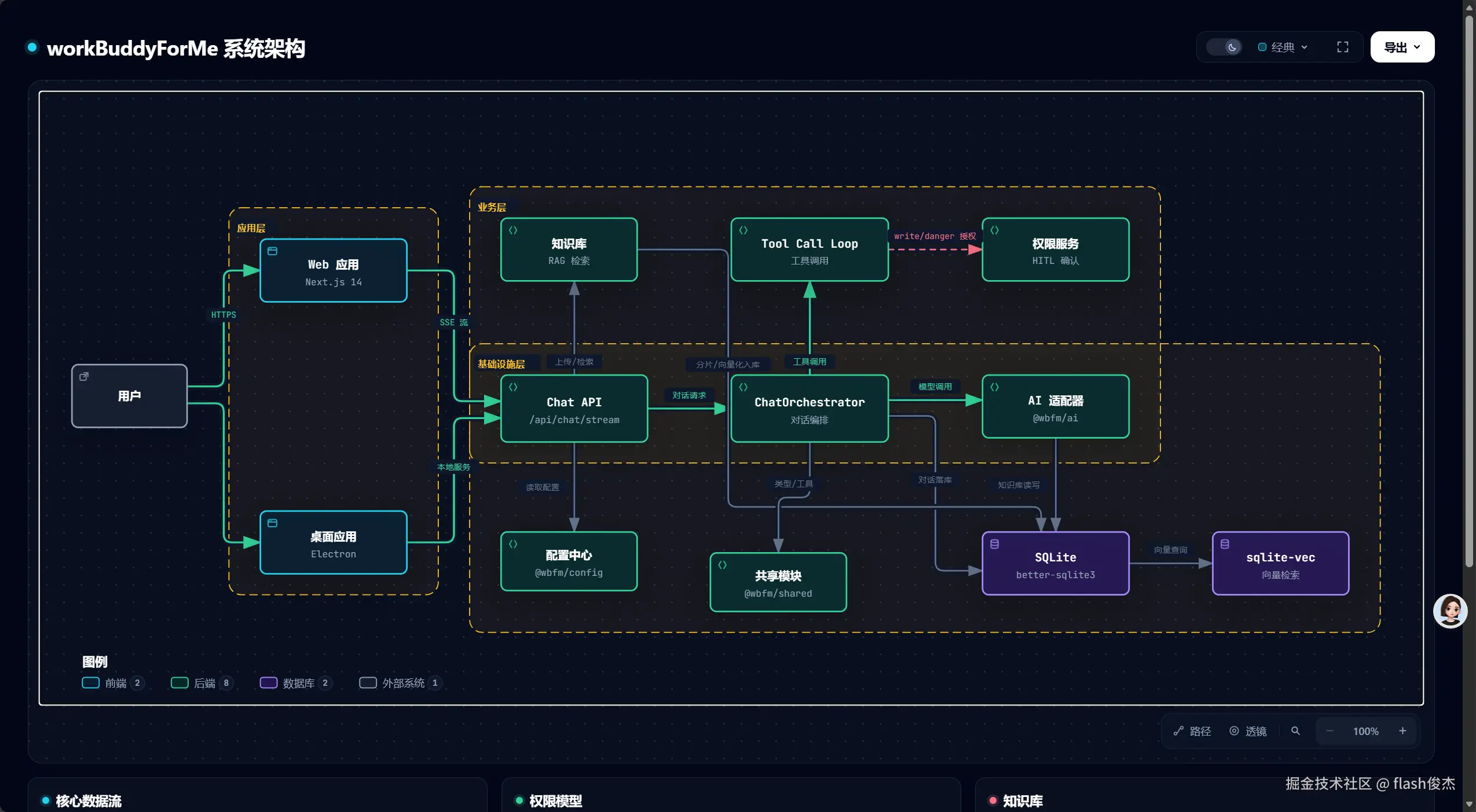
Task: Click the 对话请求 edge label
Action: click(689, 395)
